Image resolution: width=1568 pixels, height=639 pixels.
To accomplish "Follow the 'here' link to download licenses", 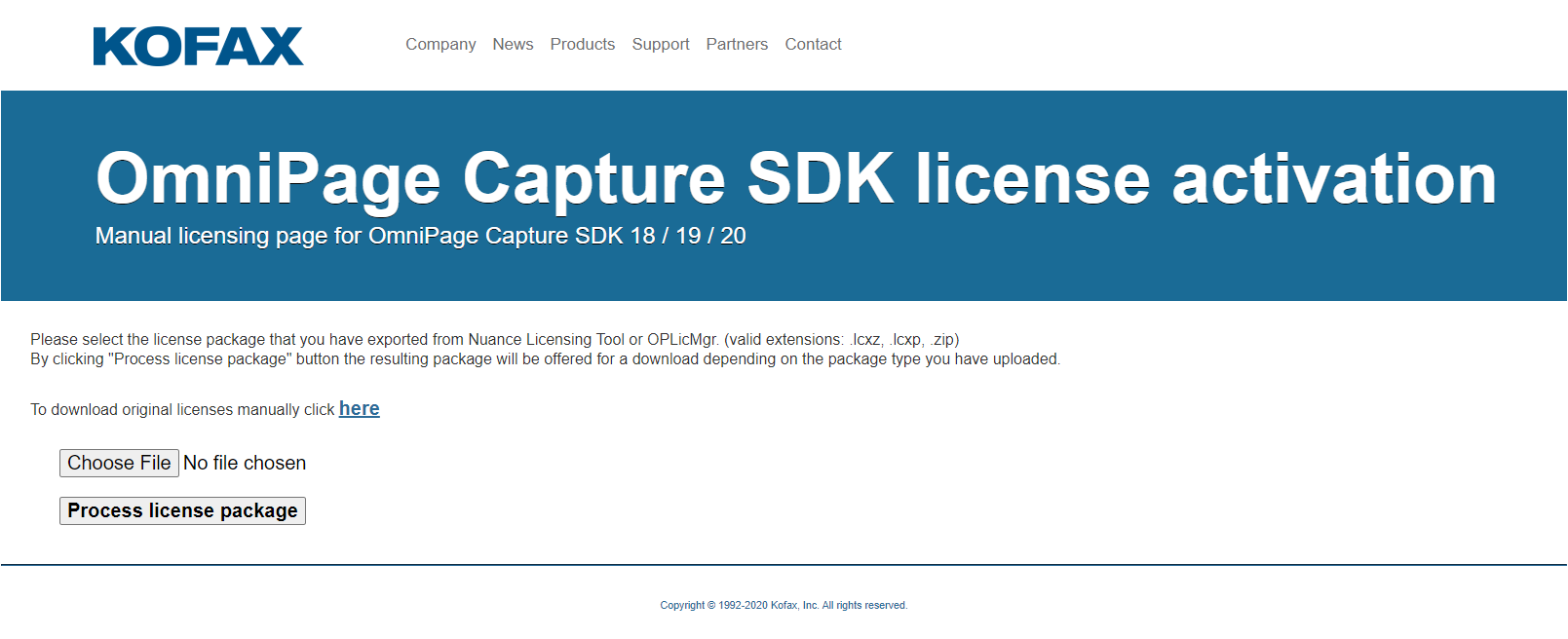I will [360, 409].
